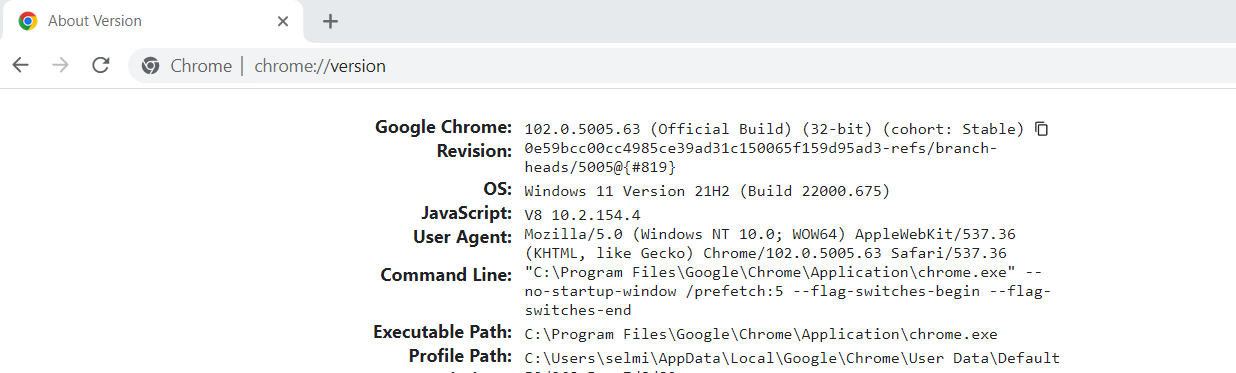This screenshot has width=1236, height=373.
Task: Click the Chrome favicon on the About Version tab
Action: point(28,21)
